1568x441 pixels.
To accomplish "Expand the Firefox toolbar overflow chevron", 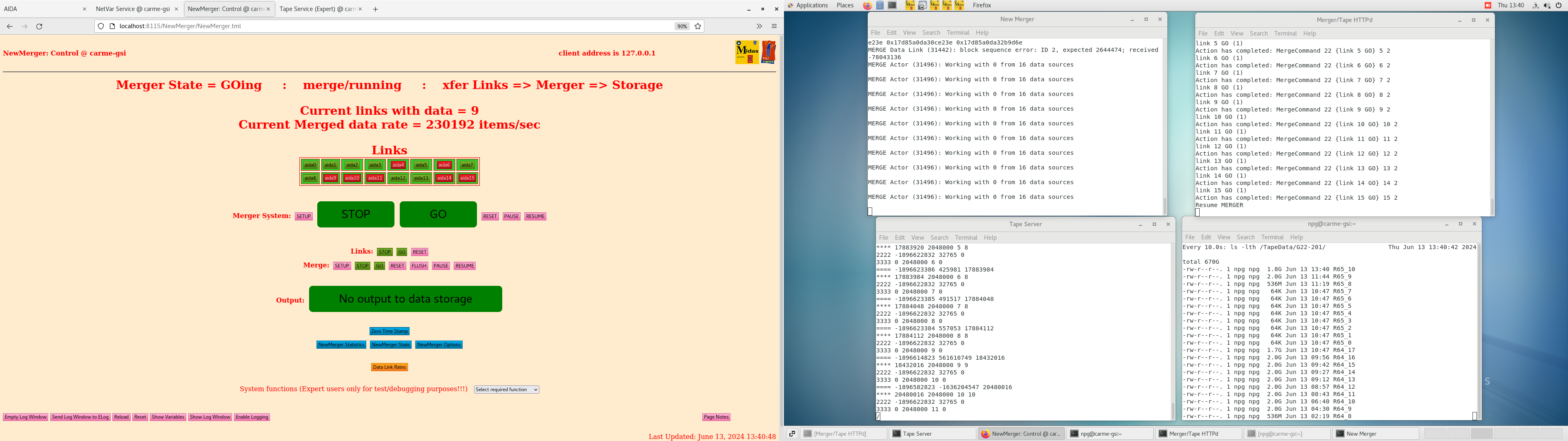I will pos(759,26).
